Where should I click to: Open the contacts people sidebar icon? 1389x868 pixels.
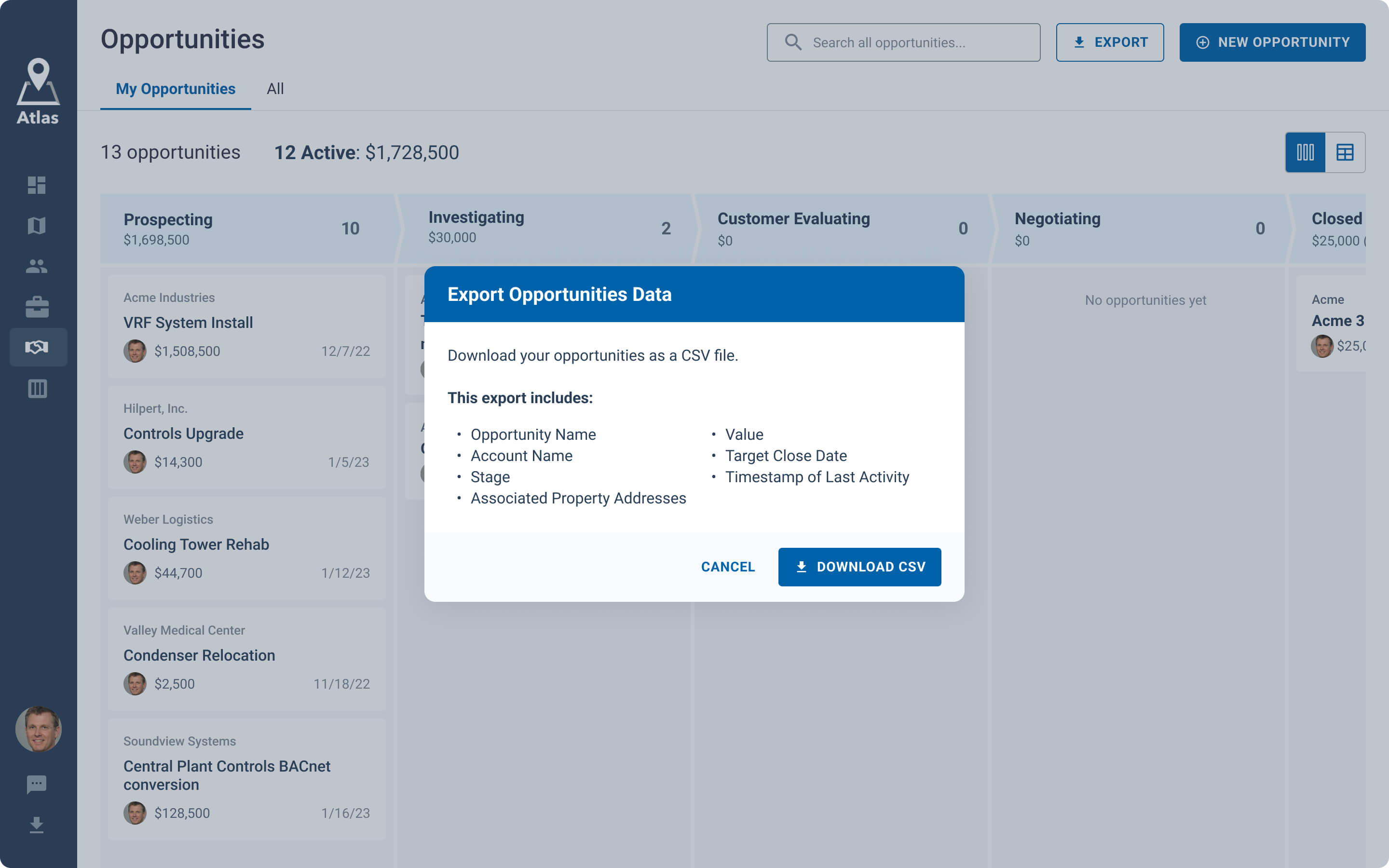tap(37, 266)
